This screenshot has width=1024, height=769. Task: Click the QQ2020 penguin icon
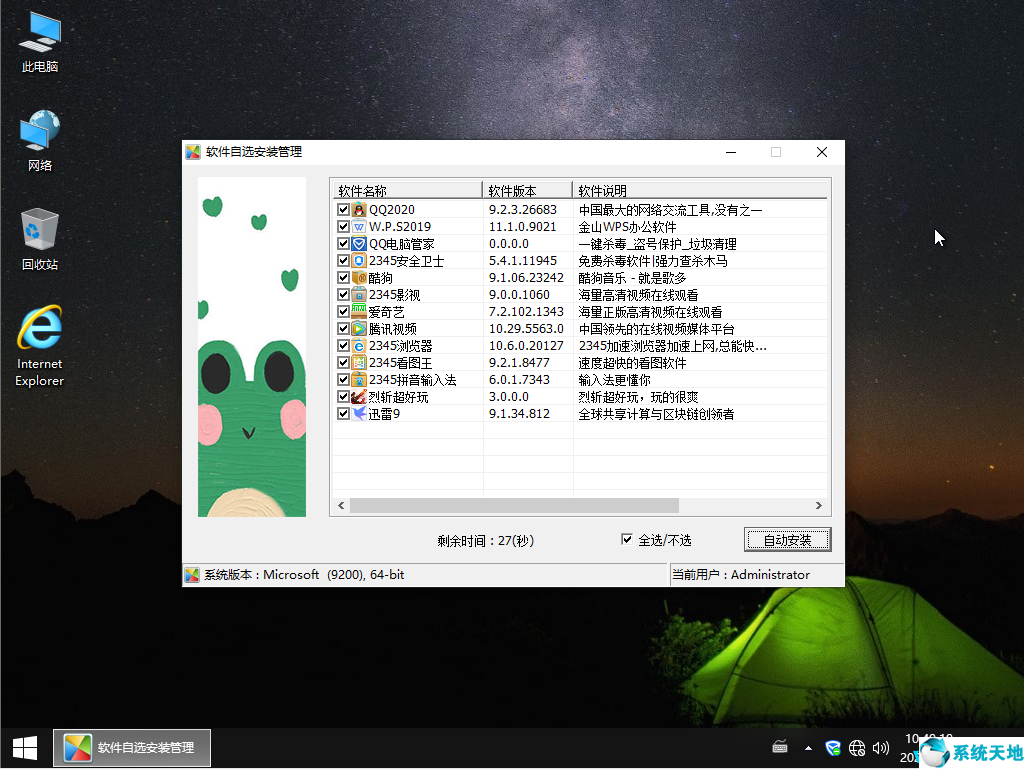point(359,210)
